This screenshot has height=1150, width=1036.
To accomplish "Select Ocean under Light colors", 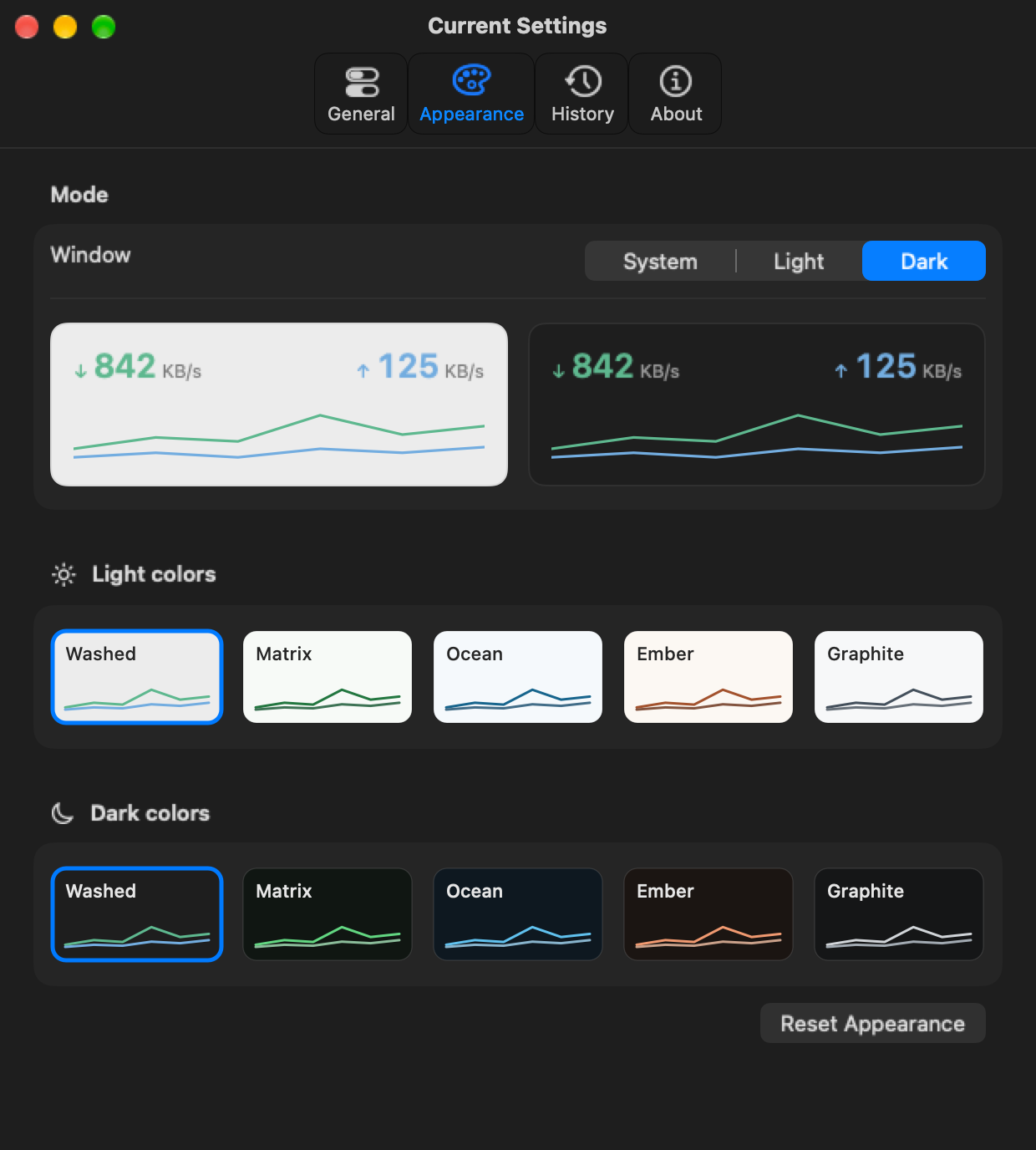I will pyautogui.click(x=518, y=677).
